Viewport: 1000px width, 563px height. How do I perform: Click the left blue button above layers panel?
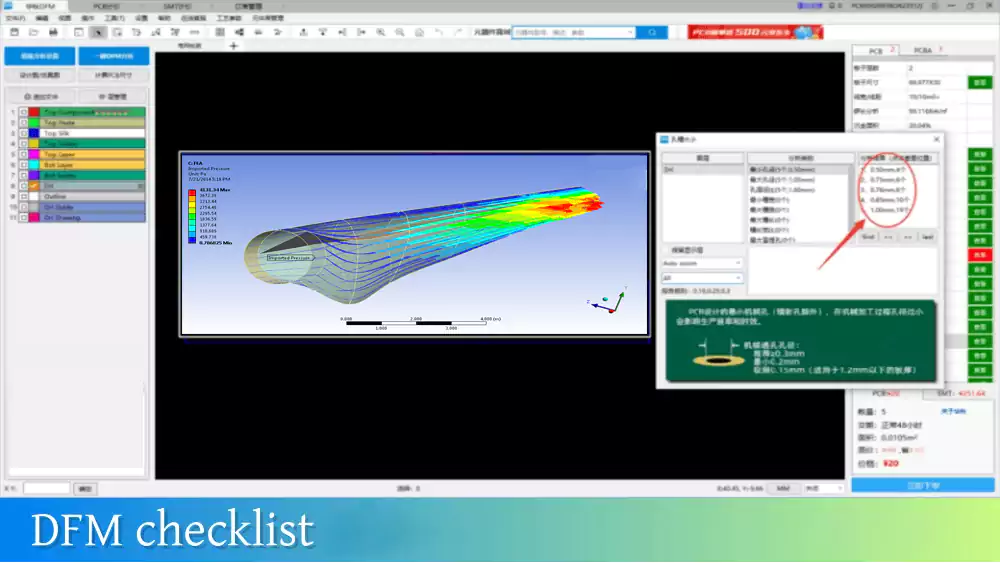click(x=40, y=56)
